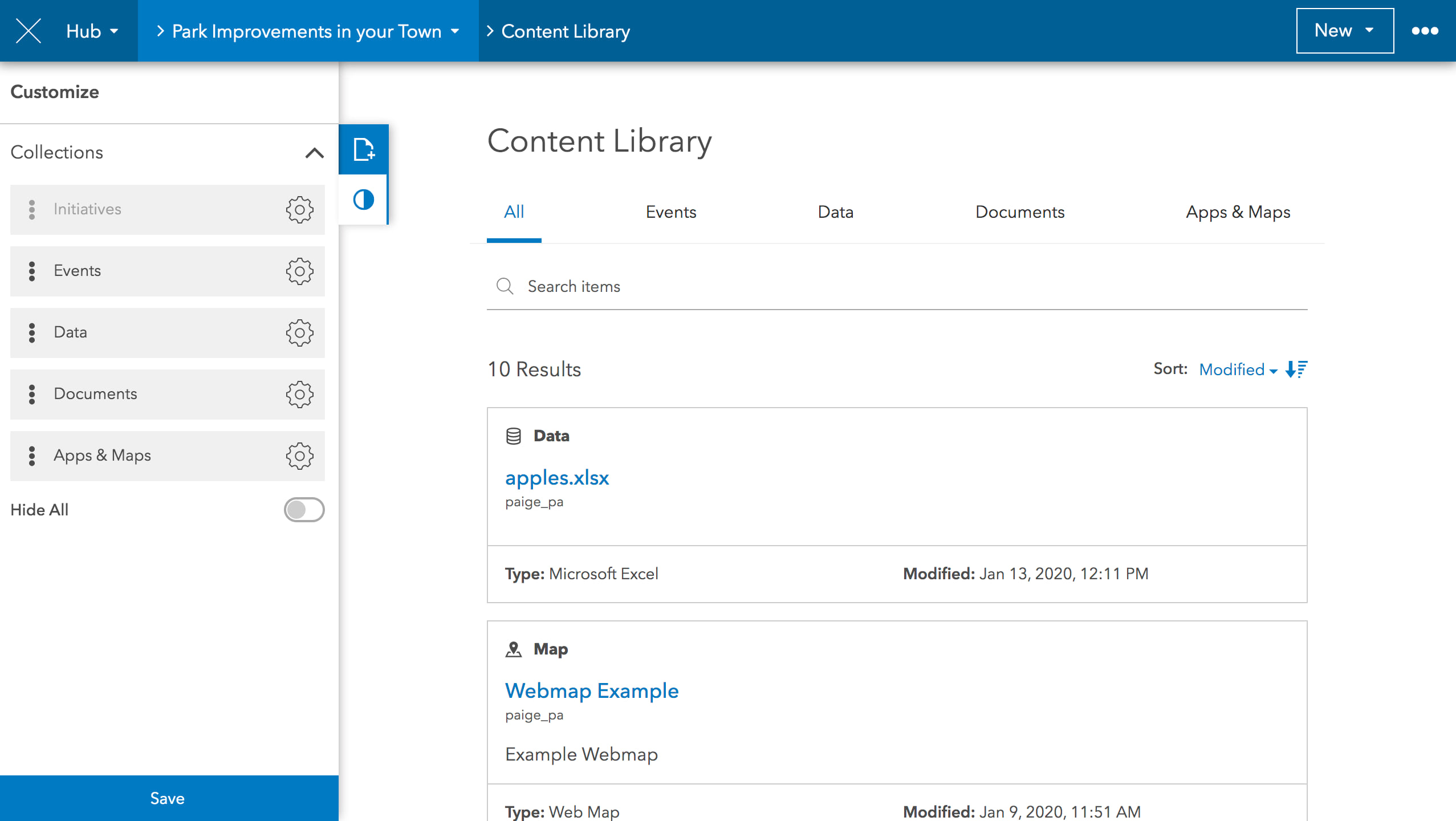Click the Webmap Example map link
Image resolution: width=1456 pixels, height=821 pixels.
(591, 691)
